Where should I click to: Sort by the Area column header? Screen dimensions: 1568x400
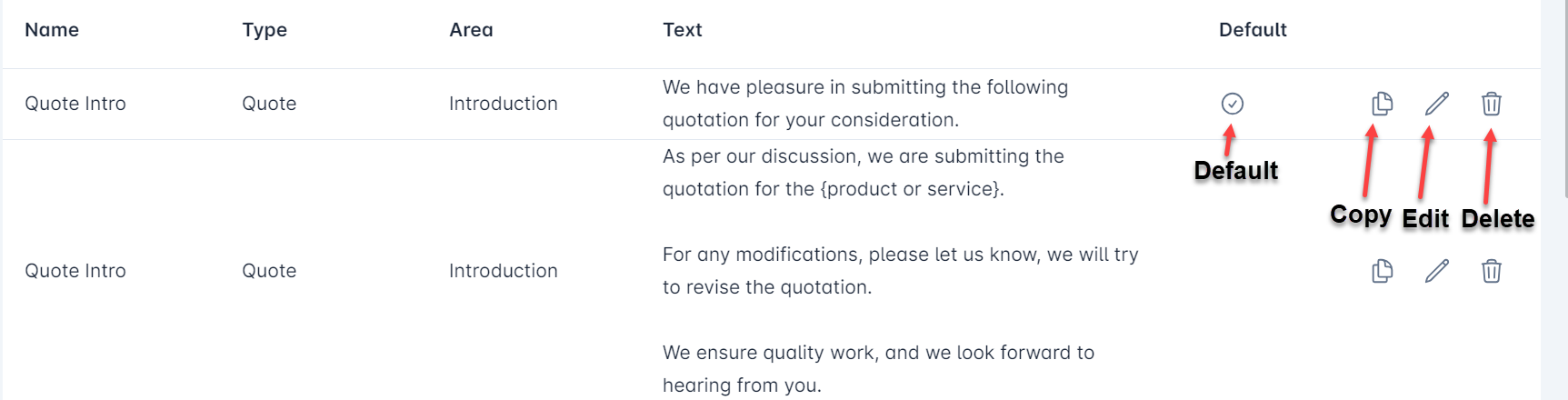pos(471,30)
